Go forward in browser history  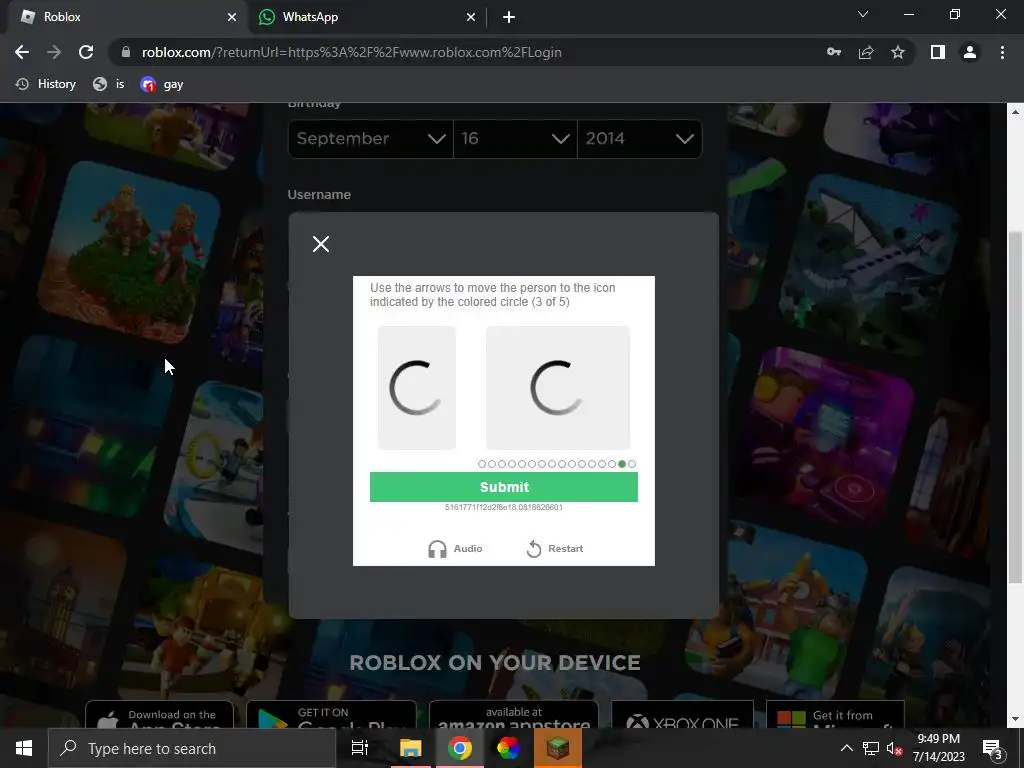[x=54, y=52]
